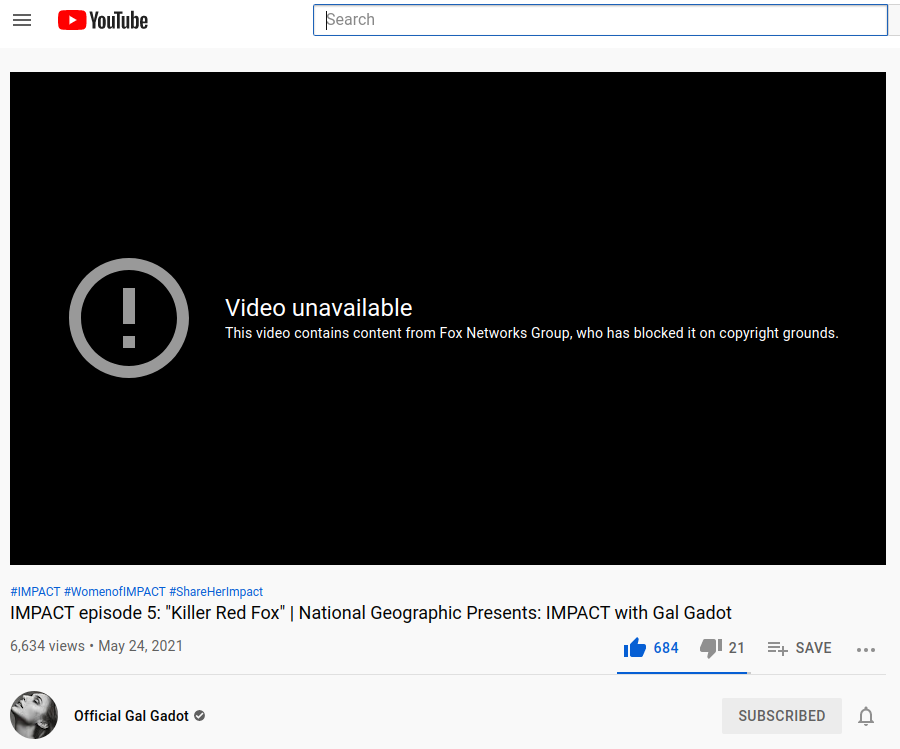Click the #IMPACT hashtag link

[35, 592]
